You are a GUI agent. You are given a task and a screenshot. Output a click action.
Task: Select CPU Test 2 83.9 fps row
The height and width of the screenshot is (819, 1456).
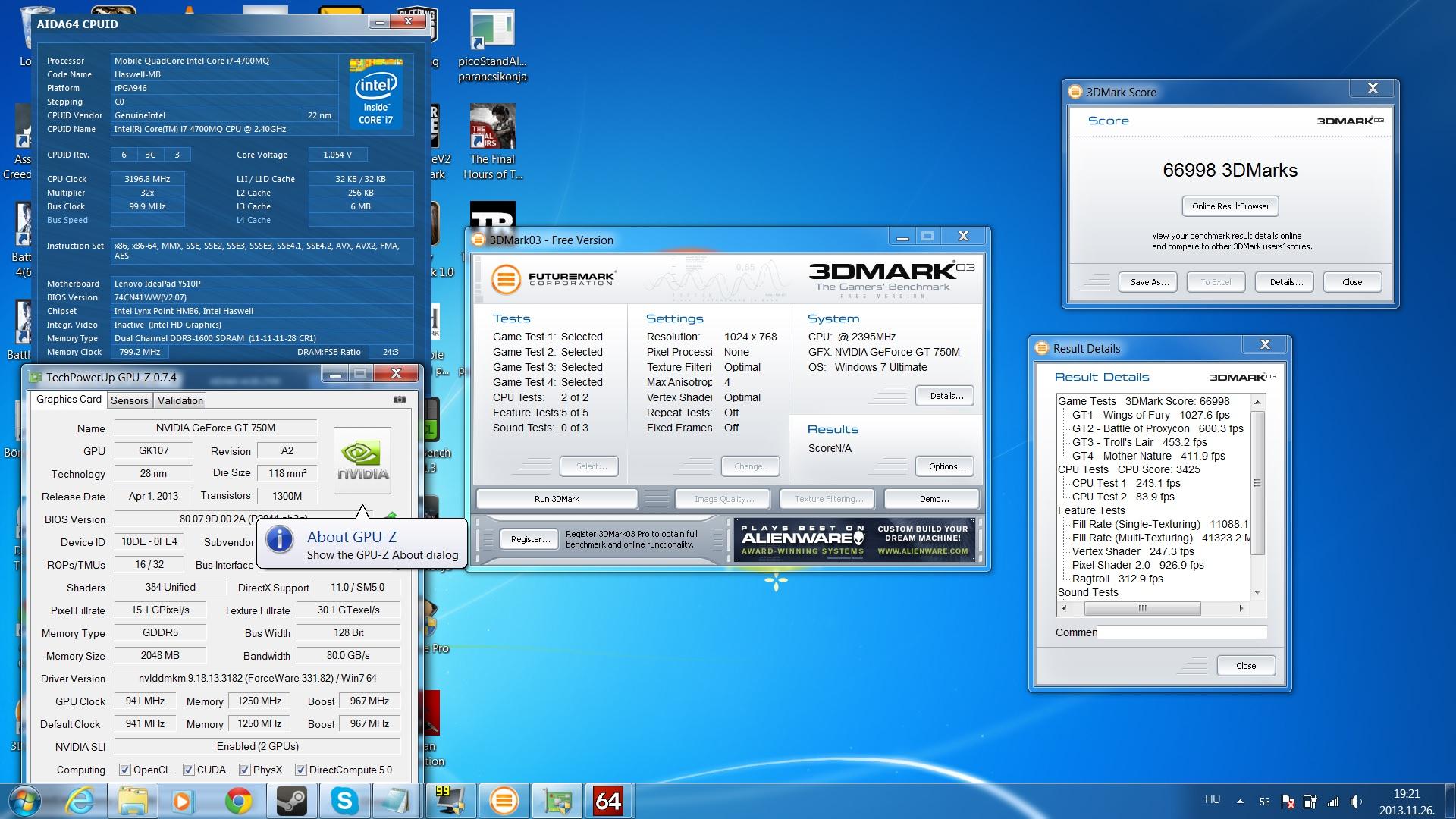1122,497
